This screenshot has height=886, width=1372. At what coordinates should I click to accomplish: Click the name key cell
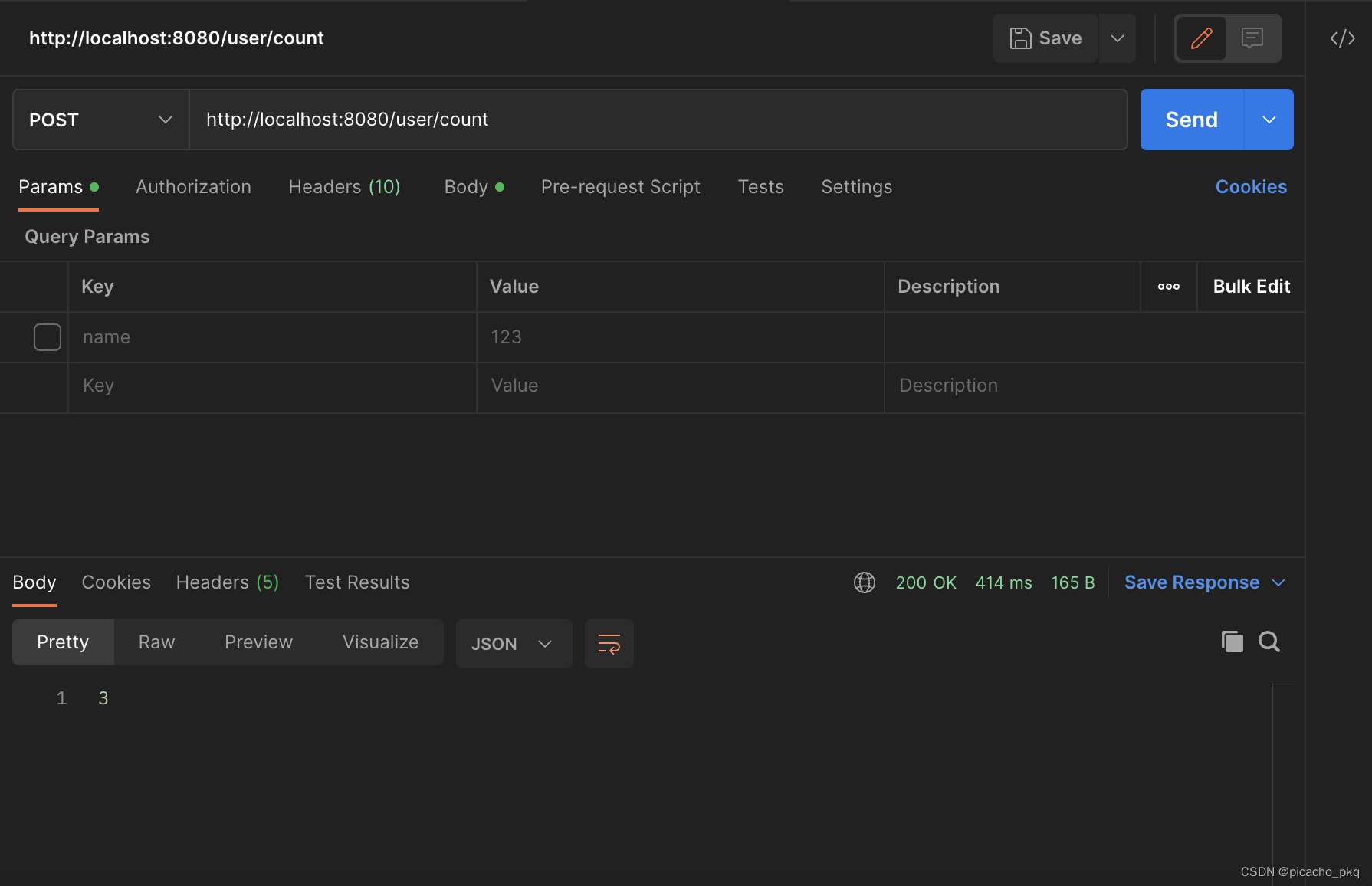coord(272,337)
